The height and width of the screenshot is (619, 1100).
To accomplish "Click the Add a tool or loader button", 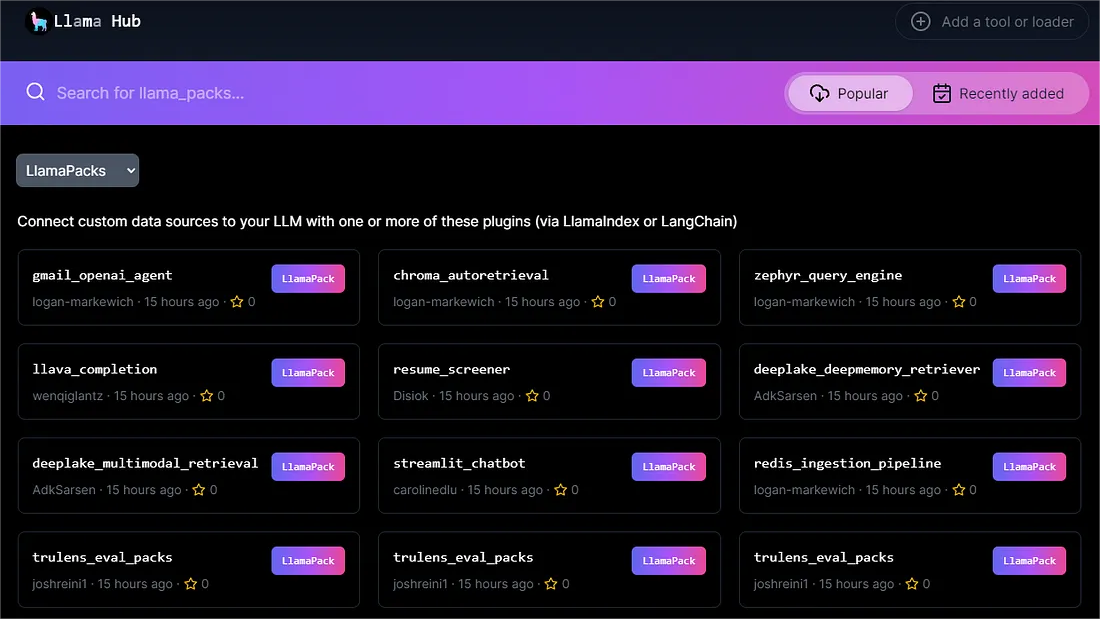I will [991, 22].
